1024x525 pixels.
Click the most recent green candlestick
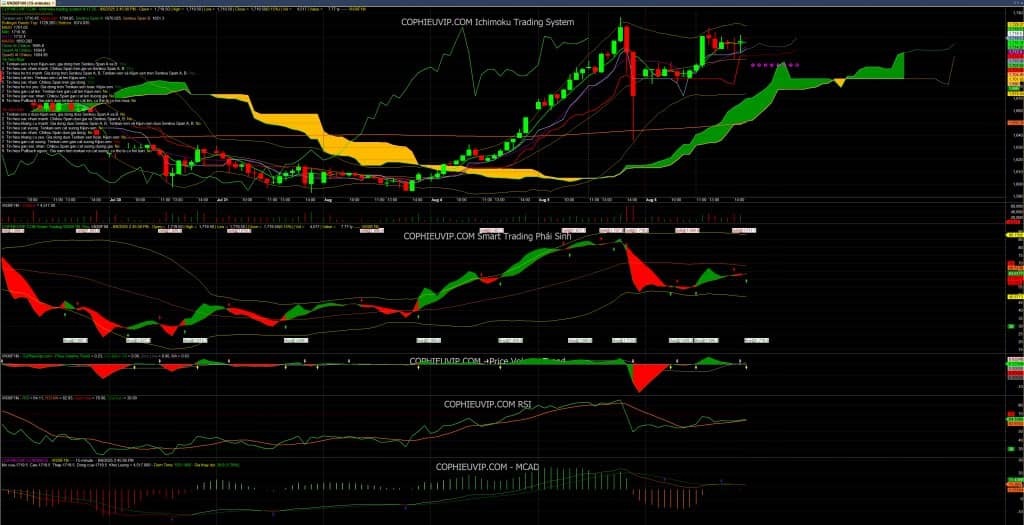[741, 42]
